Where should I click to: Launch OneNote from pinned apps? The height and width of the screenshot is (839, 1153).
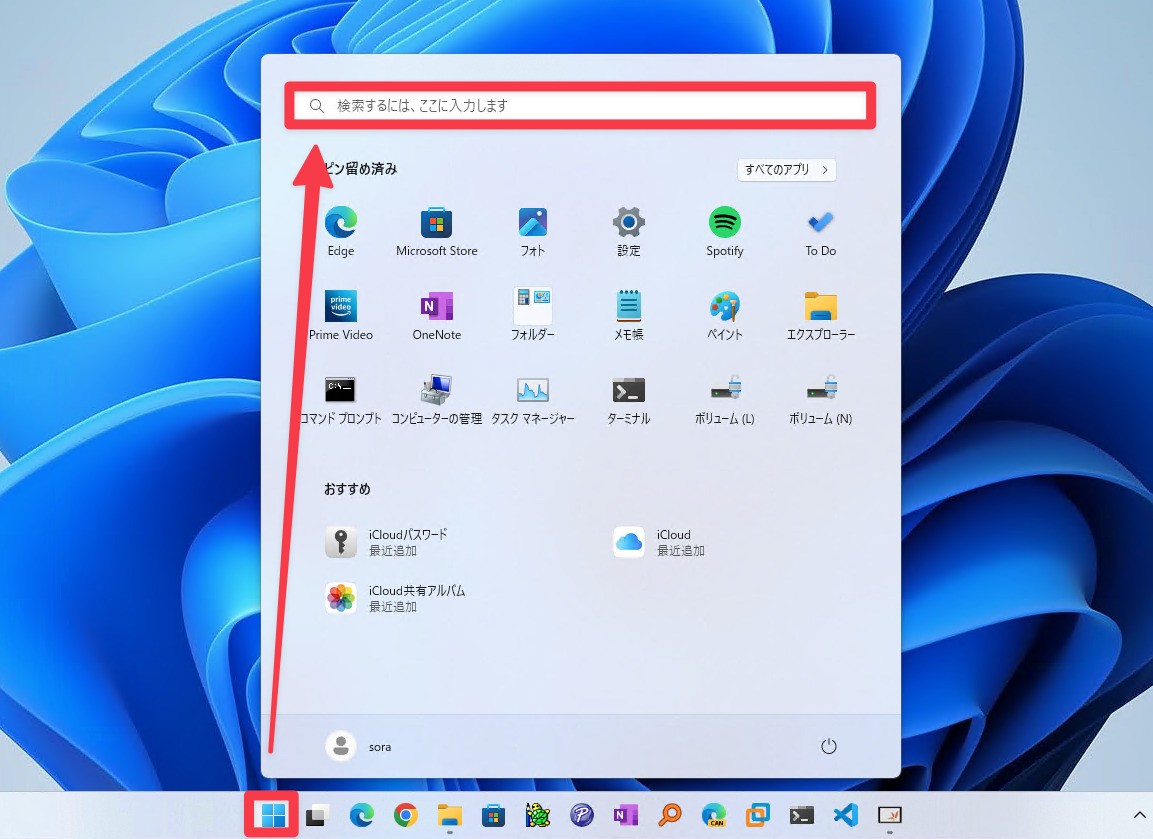pos(437,315)
